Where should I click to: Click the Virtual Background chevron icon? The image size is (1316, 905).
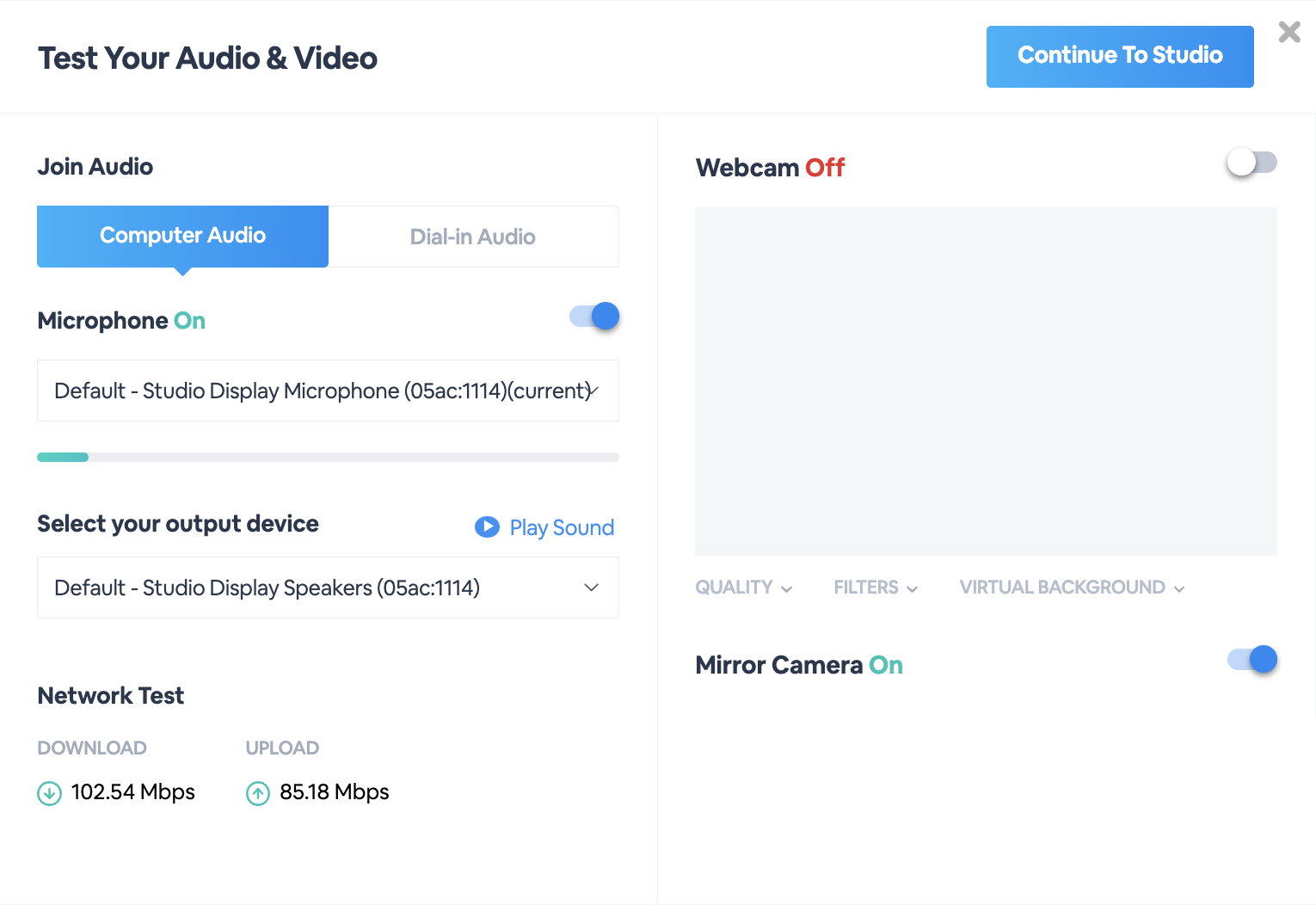[x=1179, y=588]
